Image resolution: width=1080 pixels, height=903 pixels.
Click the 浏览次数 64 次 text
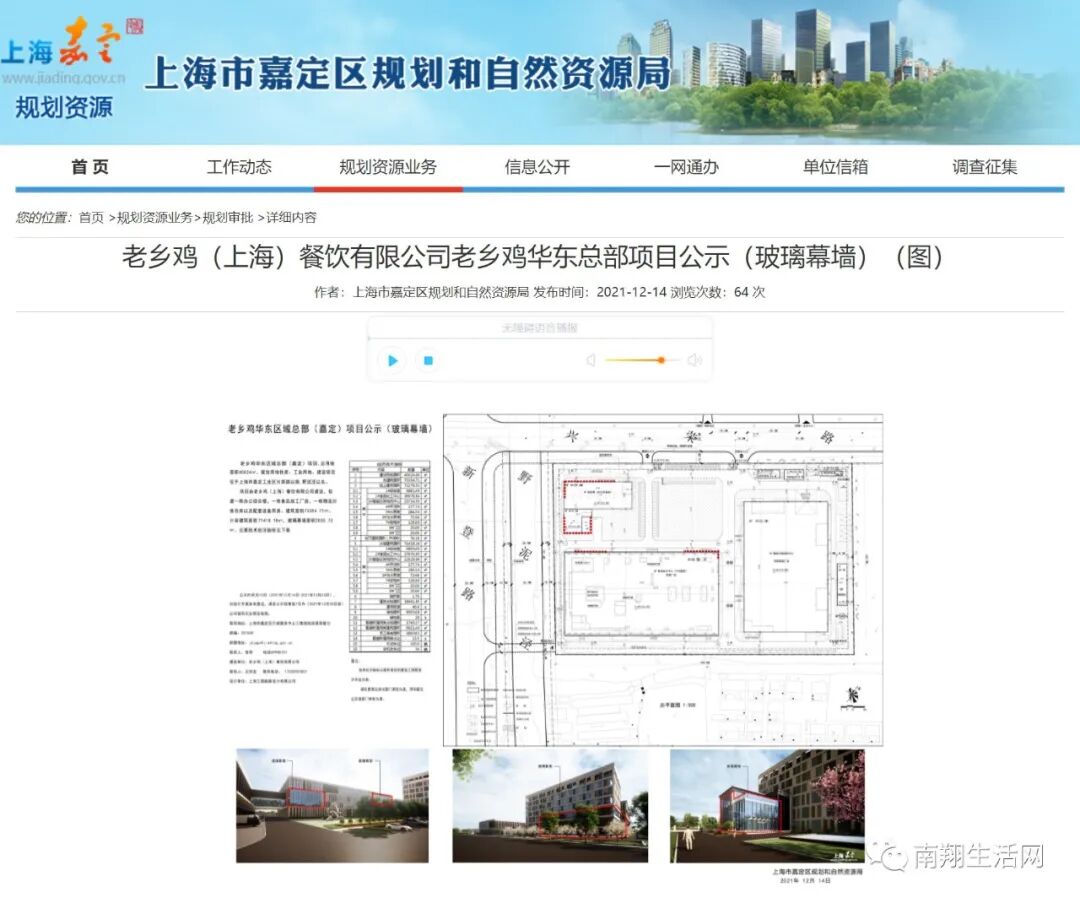718,292
